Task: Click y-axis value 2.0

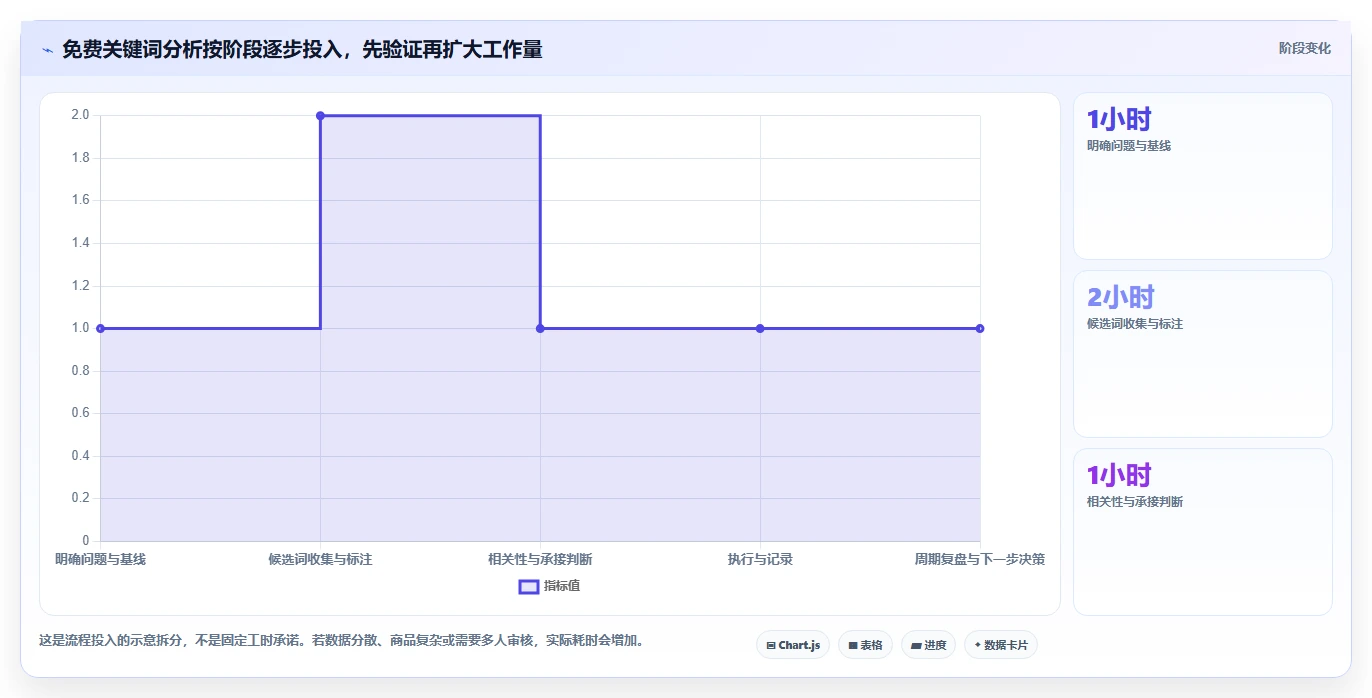Action: point(80,115)
